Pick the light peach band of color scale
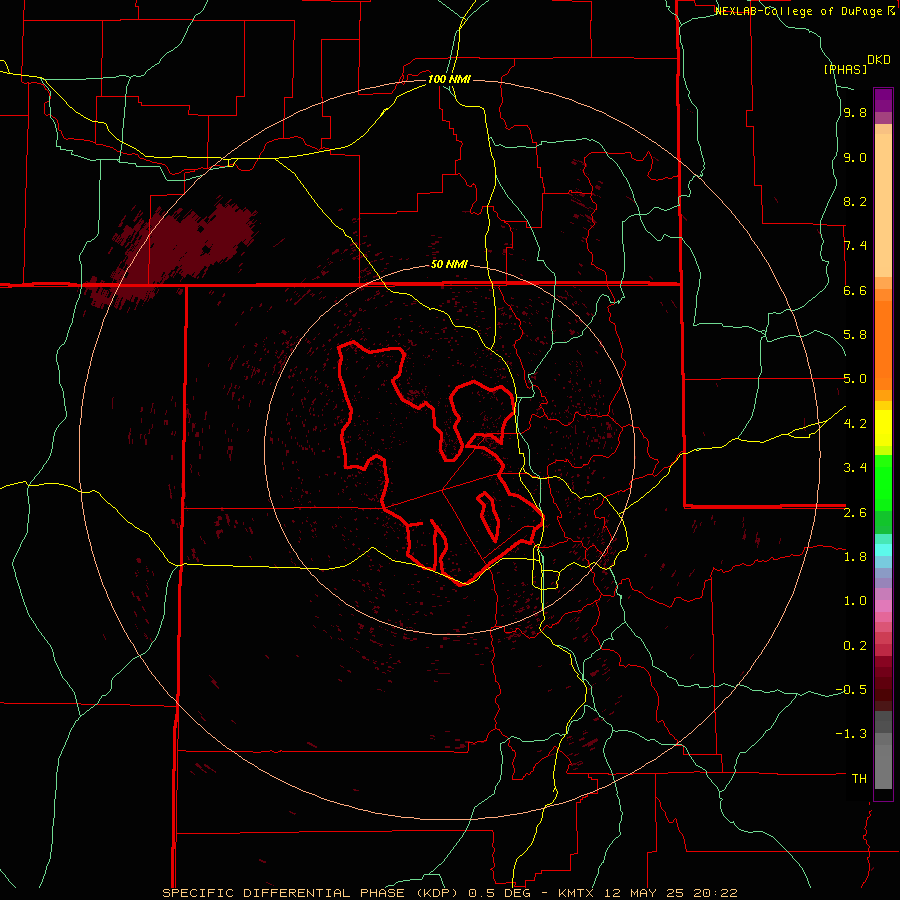The height and width of the screenshot is (900, 900). point(883,206)
